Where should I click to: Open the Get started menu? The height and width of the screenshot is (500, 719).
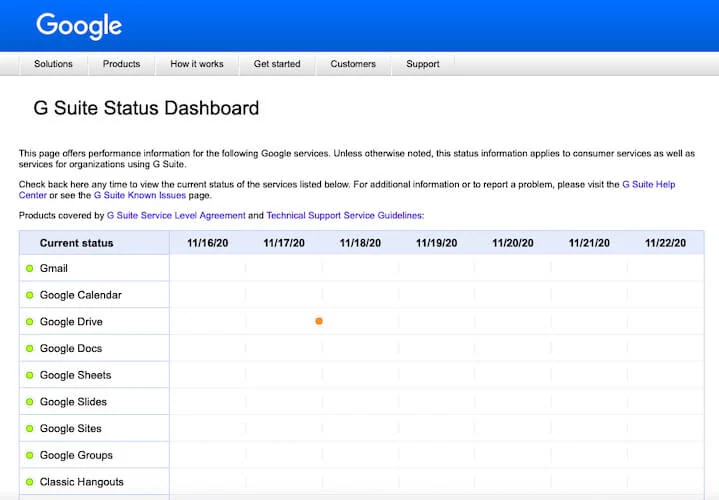coord(277,64)
